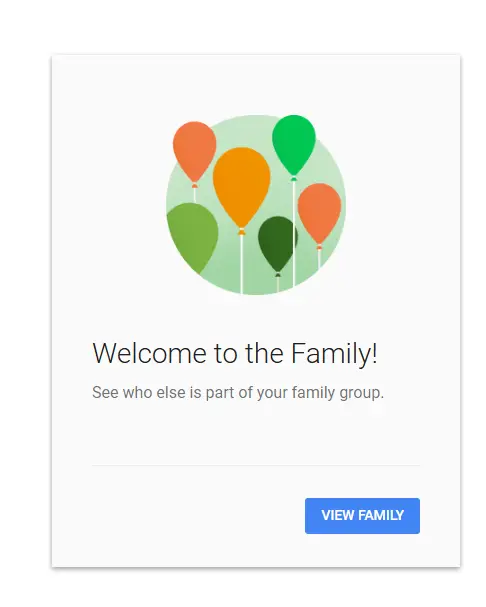Select the large orange center balloon

click(241, 187)
